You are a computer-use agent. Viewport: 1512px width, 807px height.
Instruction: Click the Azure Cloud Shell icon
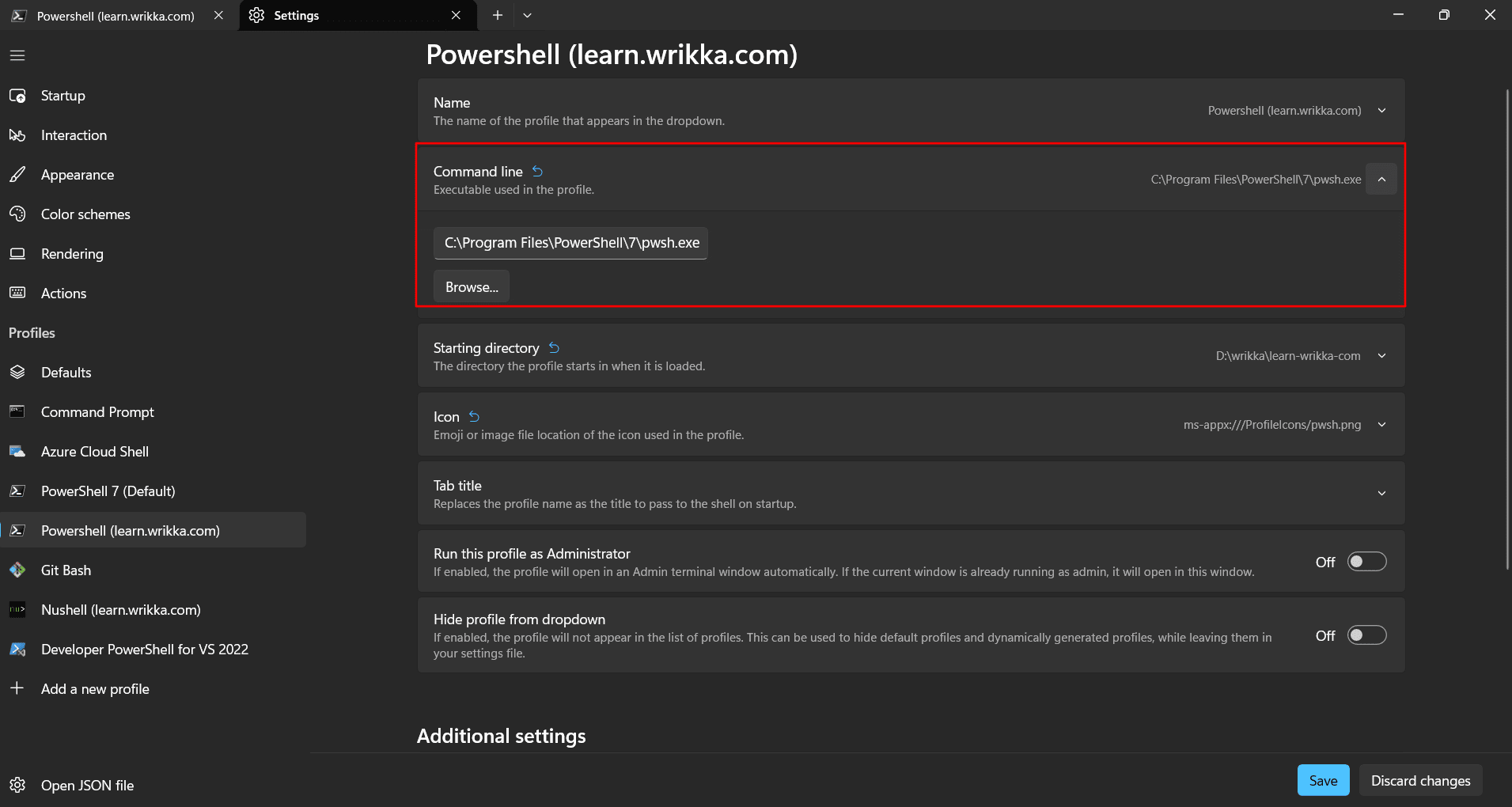pos(17,452)
